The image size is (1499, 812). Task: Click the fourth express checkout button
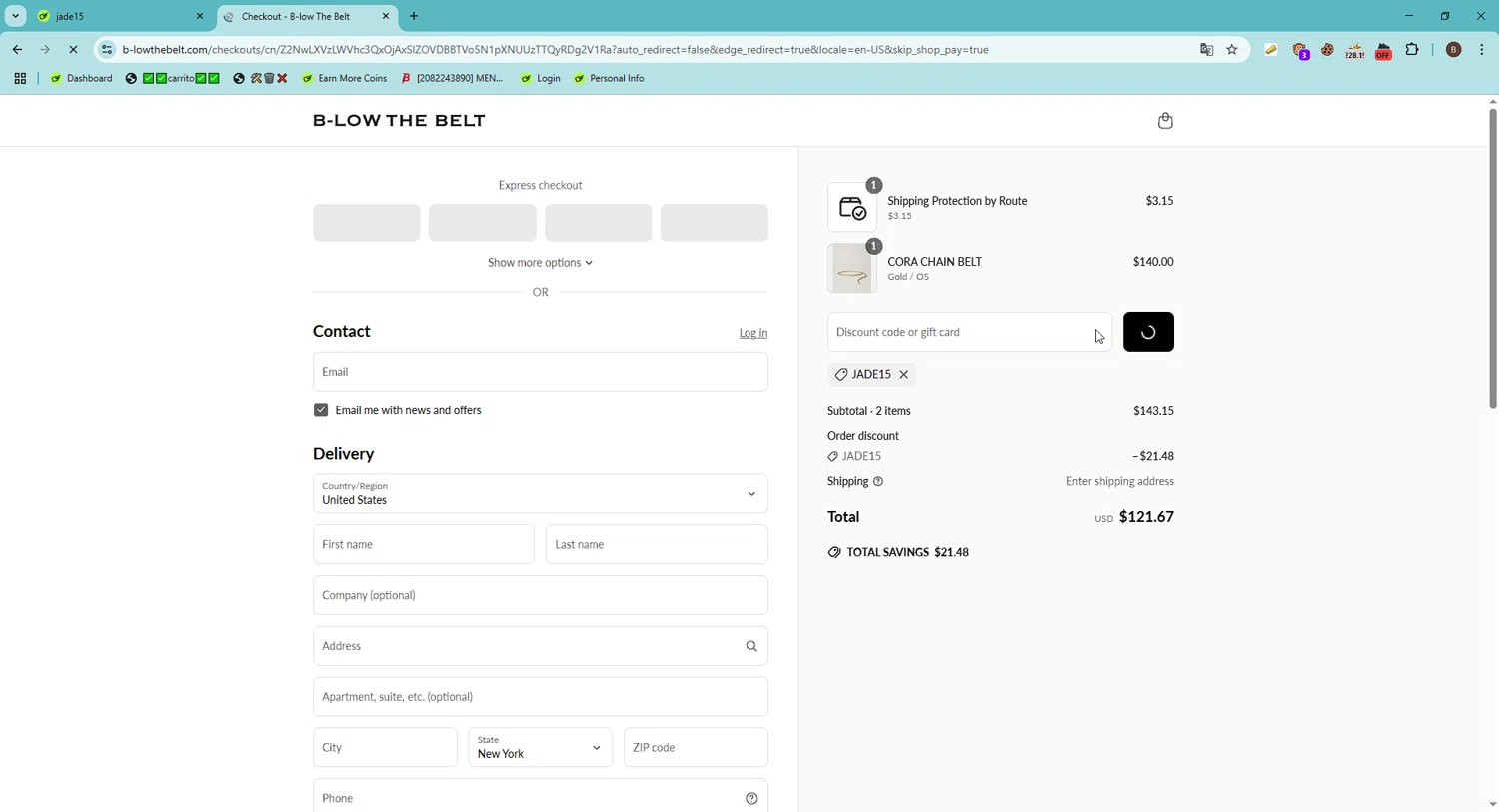[714, 223]
